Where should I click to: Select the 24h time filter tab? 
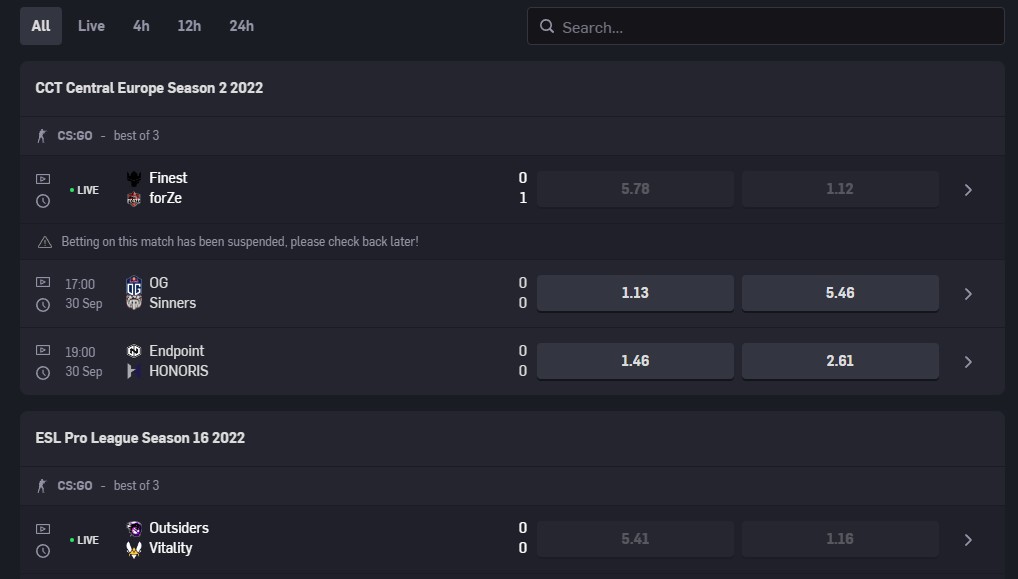[241, 26]
